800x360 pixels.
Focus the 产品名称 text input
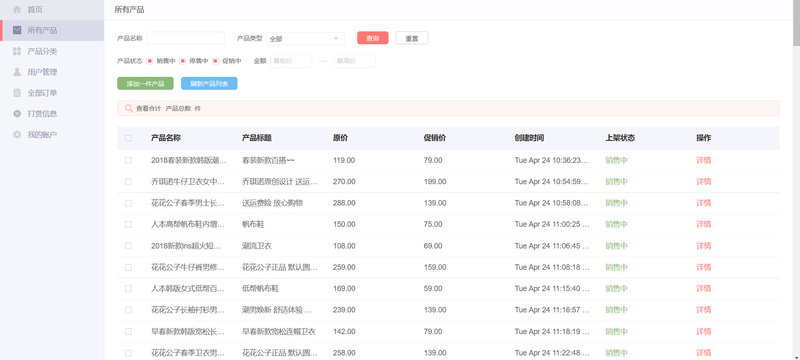pos(186,38)
